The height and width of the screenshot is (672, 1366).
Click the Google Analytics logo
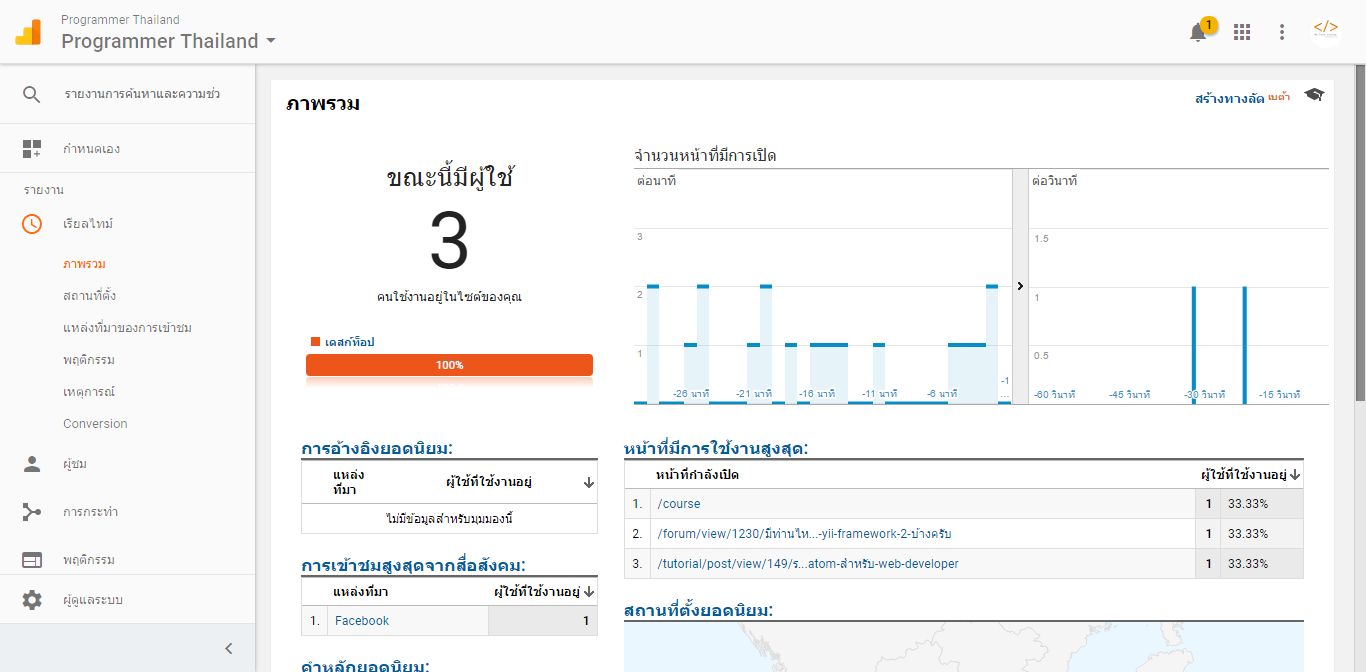[28, 32]
